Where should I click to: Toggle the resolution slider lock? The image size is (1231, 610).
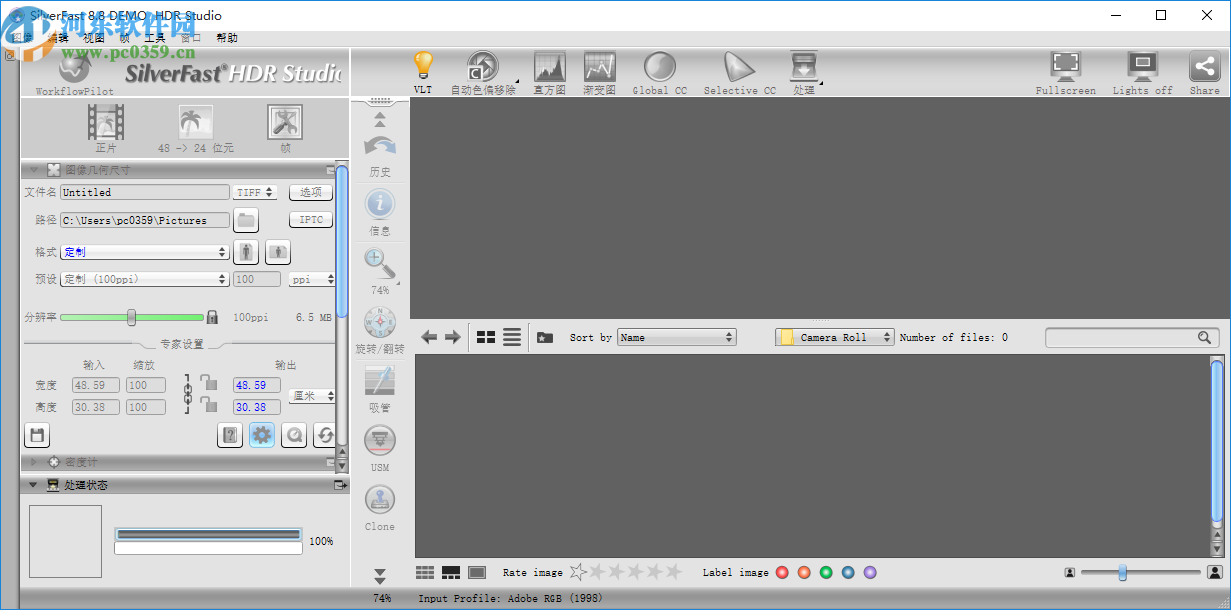pyautogui.click(x=212, y=317)
